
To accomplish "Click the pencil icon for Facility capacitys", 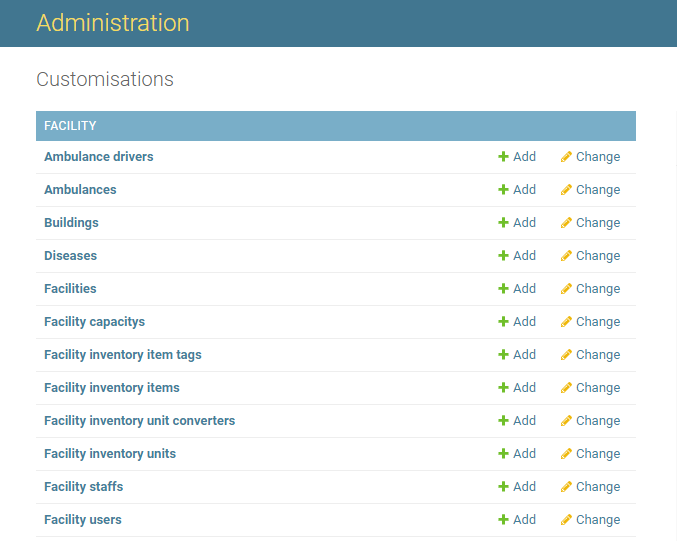I will coord(566,322).
